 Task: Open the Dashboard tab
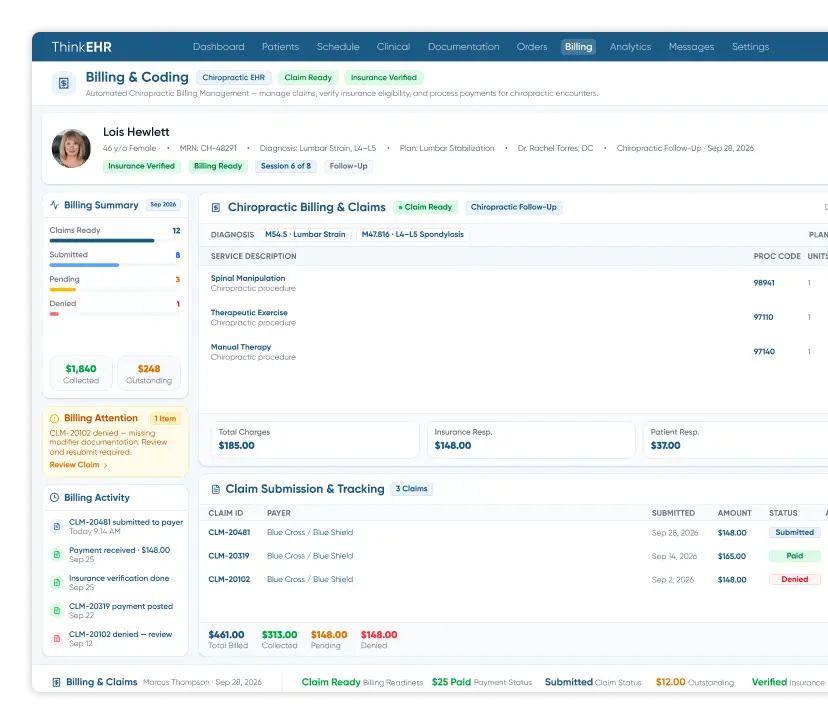click(x=219, y=46)
